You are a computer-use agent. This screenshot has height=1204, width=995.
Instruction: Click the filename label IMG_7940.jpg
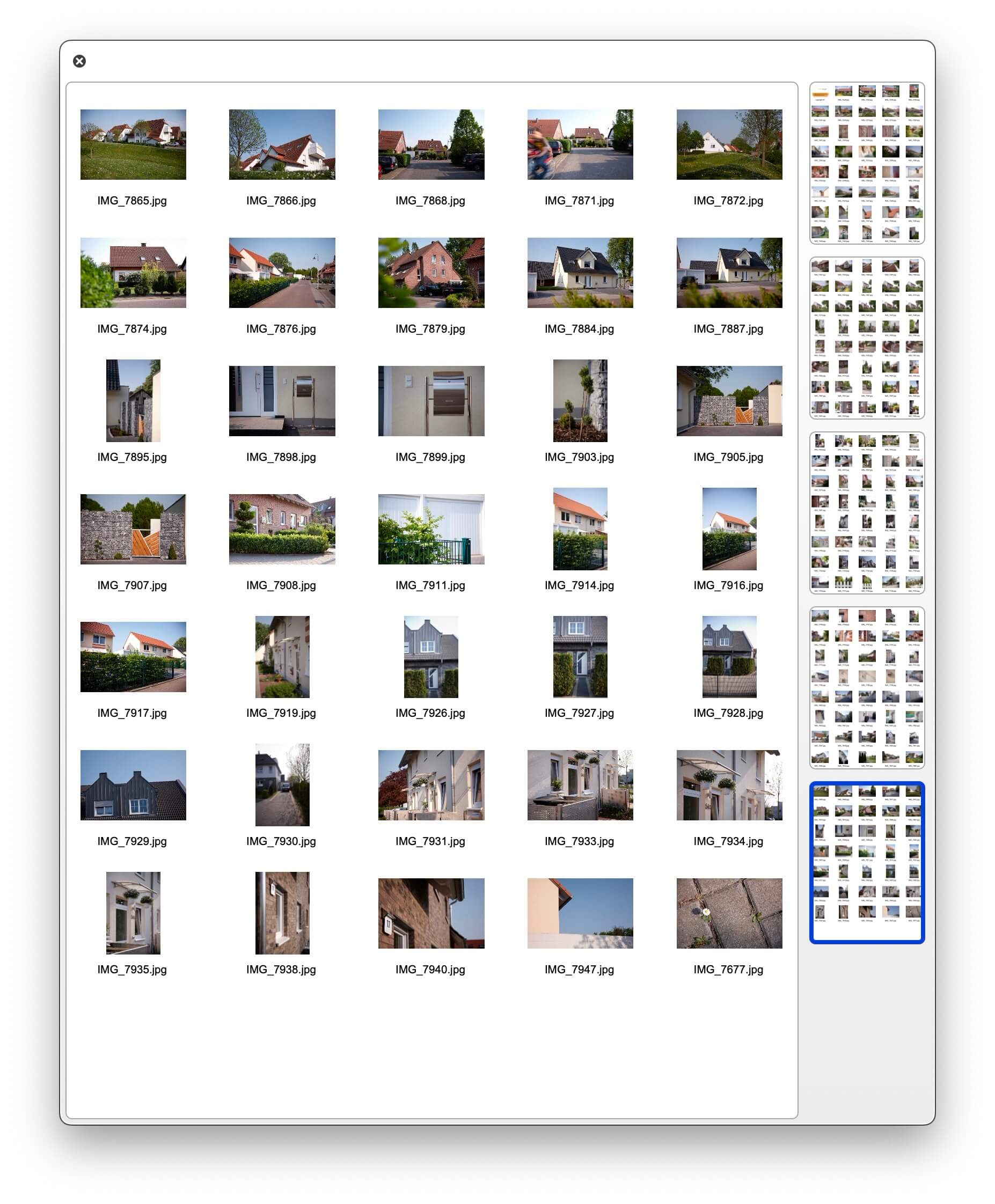pos(430,970)
